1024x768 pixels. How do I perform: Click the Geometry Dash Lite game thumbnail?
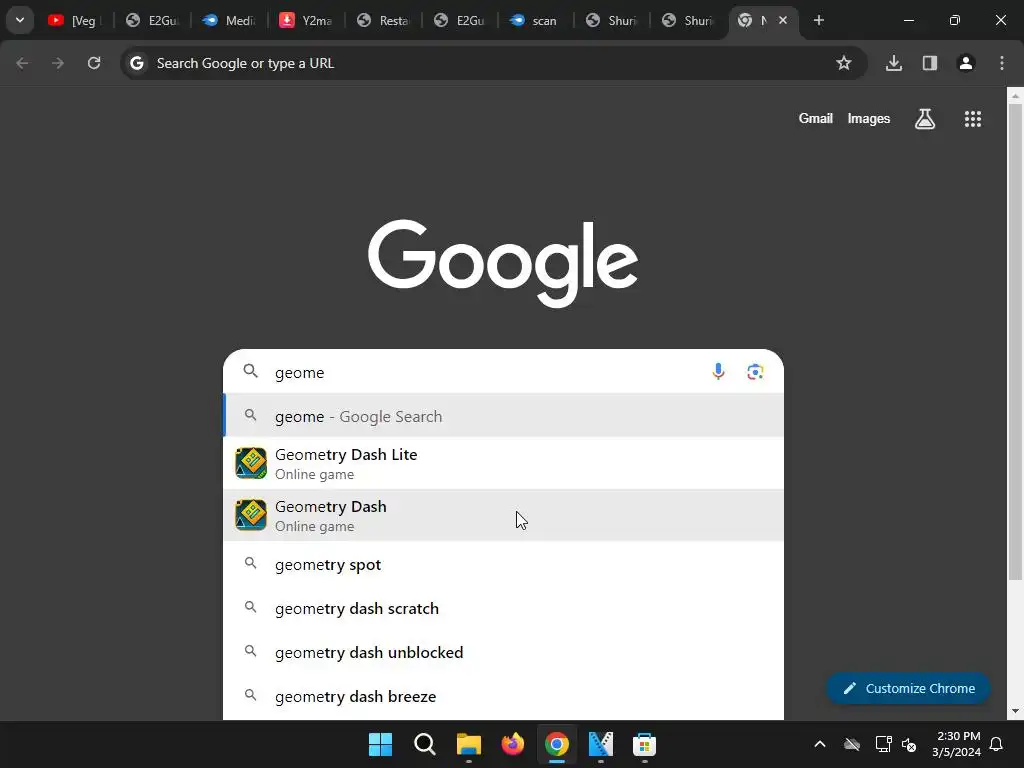coord(251,463)
